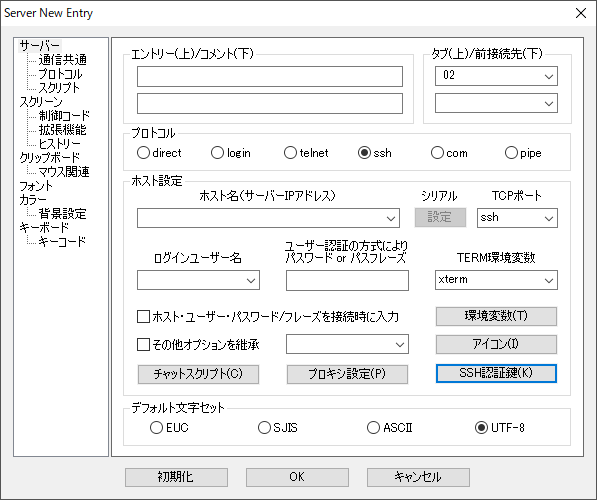Select プロトコル tree item in sidebar
Image resolution: width=597 pixels, height=500 pixels.
pyautogui.click(x=60, y=74)
